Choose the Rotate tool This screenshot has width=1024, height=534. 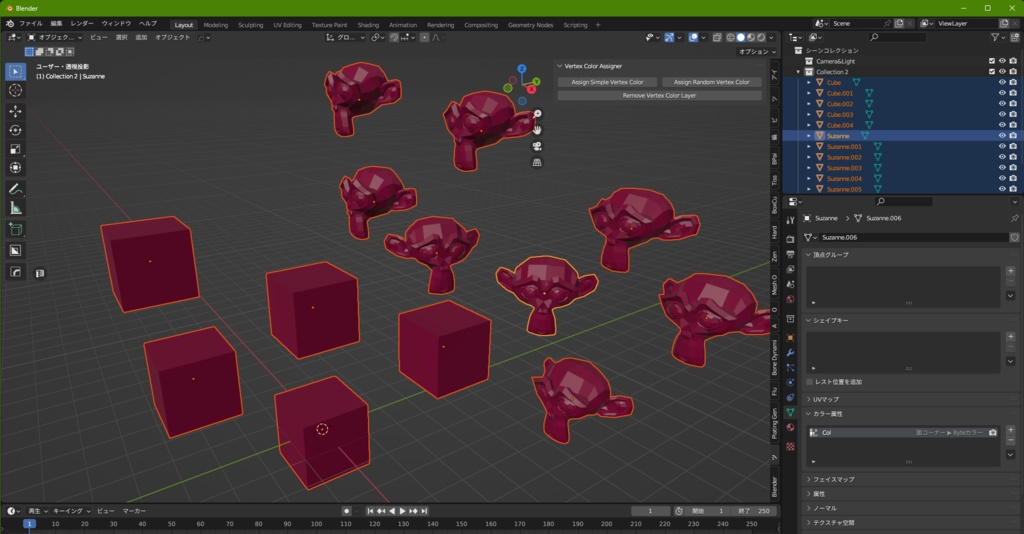point(16,131)
